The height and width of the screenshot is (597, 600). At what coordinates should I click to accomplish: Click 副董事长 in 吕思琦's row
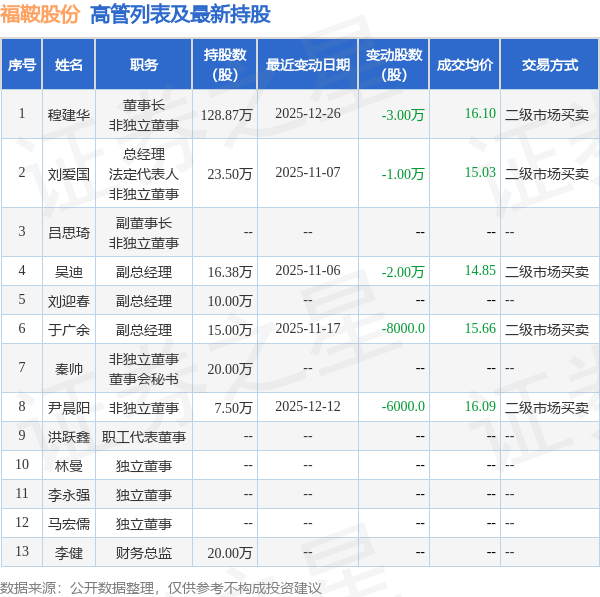[x=143, y=223]
